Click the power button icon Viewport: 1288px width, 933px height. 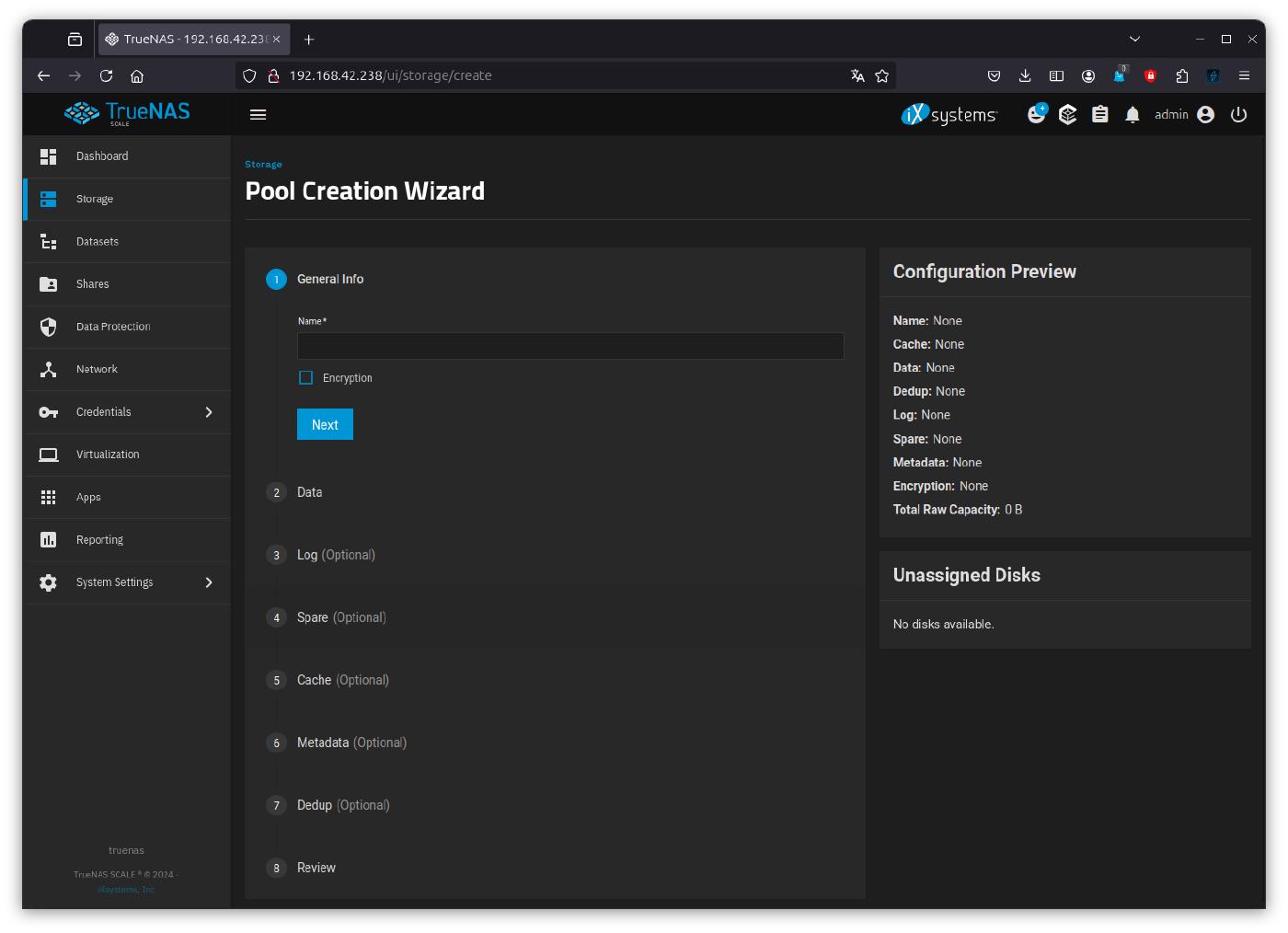(1238, 115)
